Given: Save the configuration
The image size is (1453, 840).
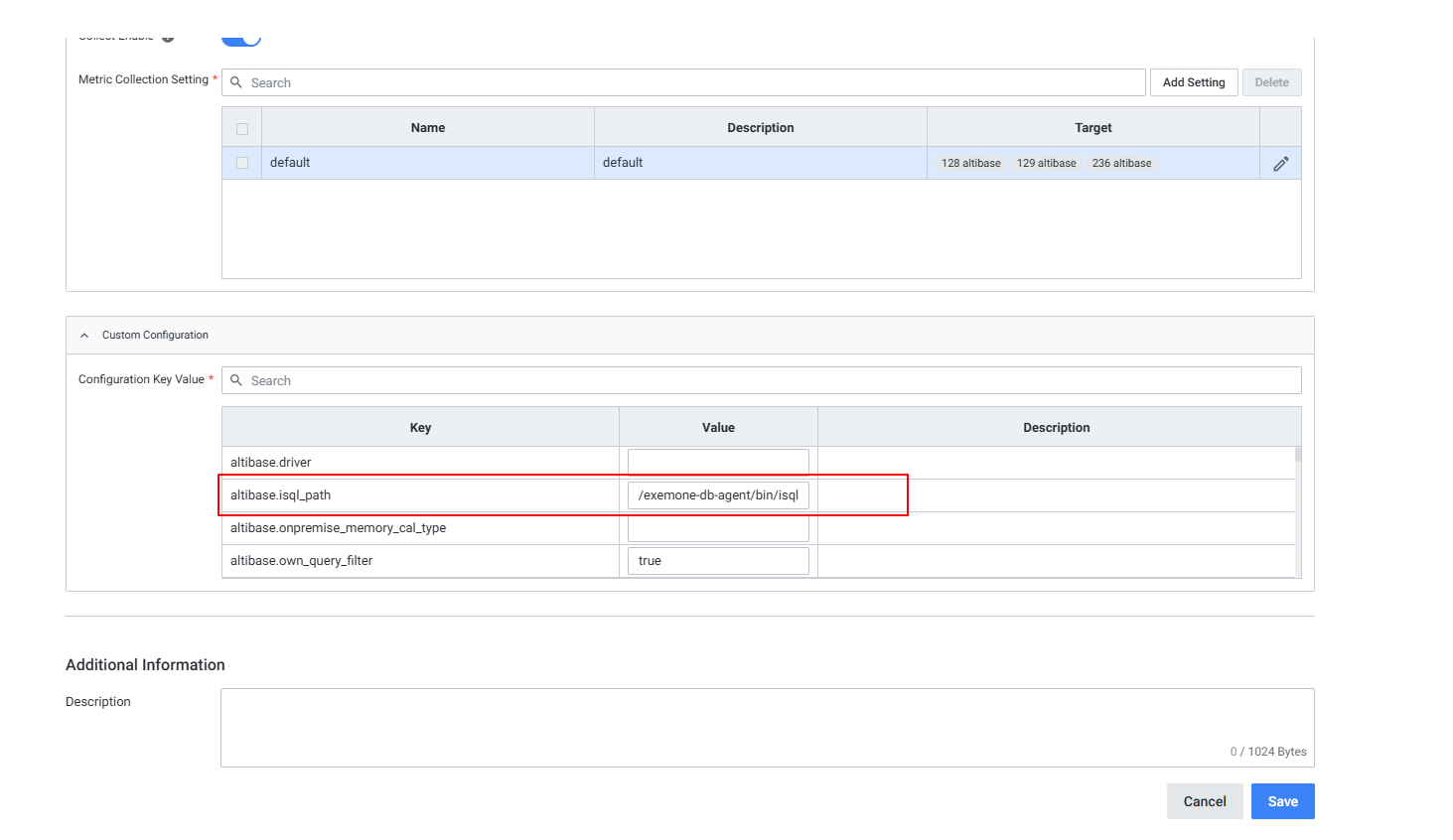Looking at the screenshot, I should pos(1282,801).
